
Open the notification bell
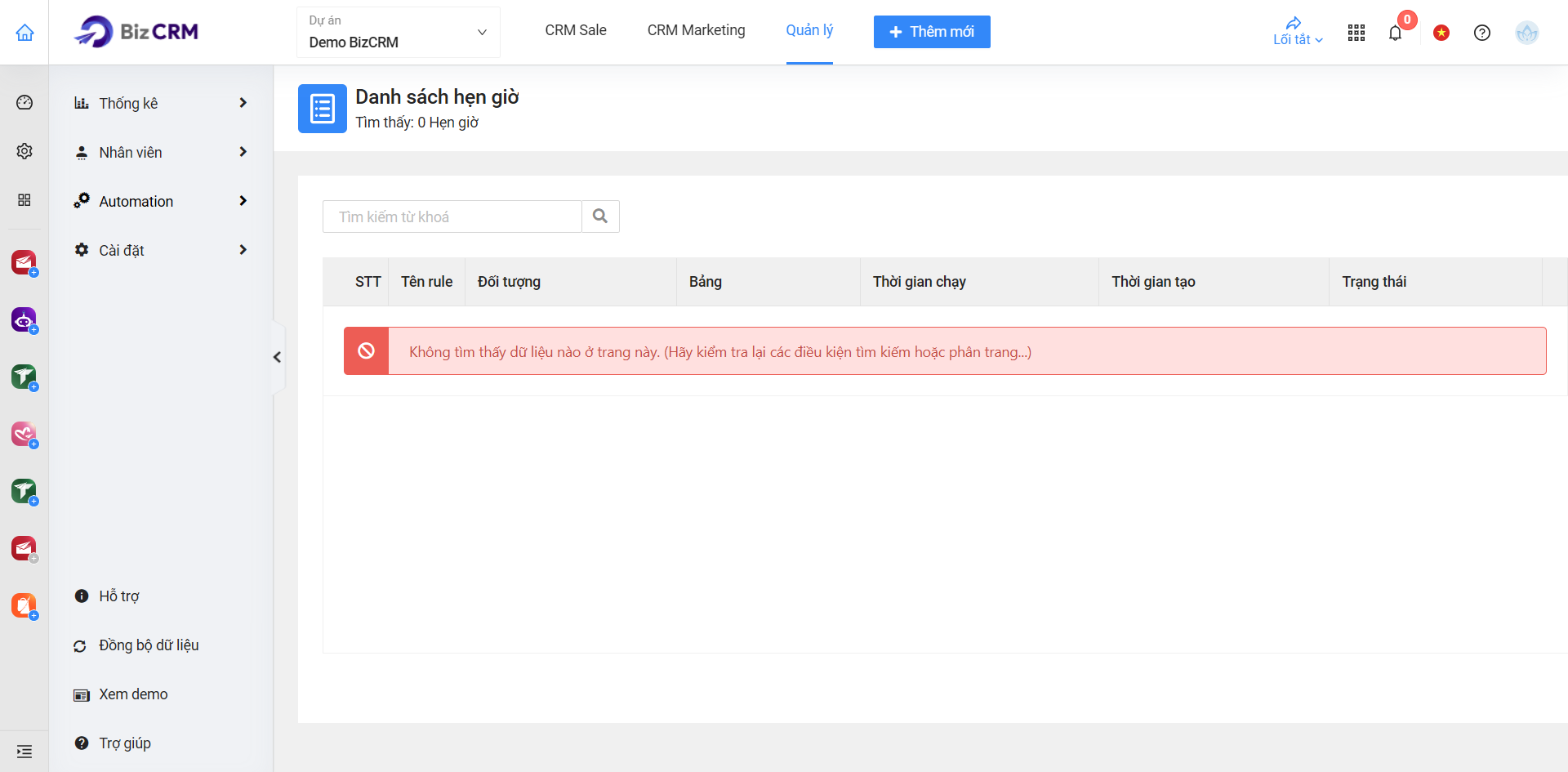pos(1395,33)
